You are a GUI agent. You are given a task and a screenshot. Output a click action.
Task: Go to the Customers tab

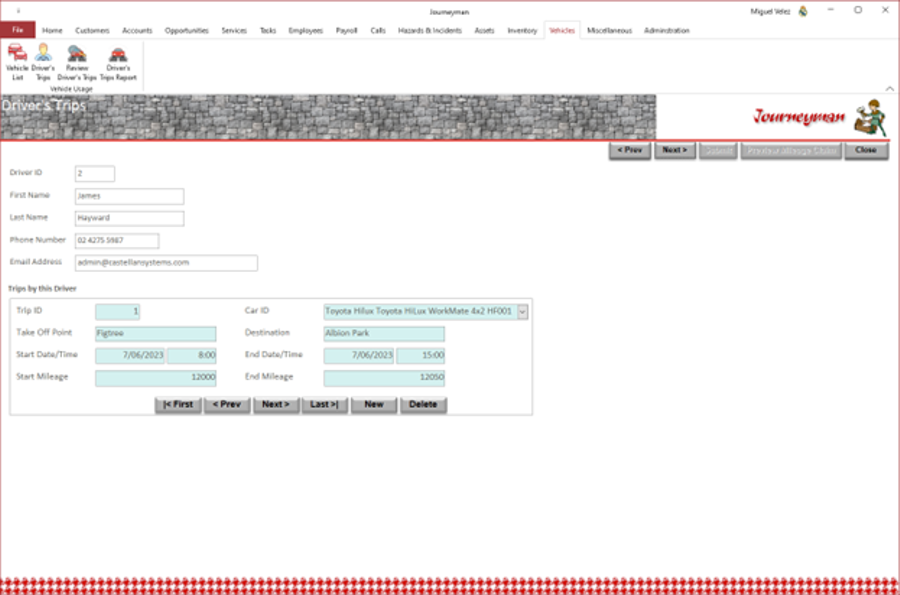coord(92,30)
